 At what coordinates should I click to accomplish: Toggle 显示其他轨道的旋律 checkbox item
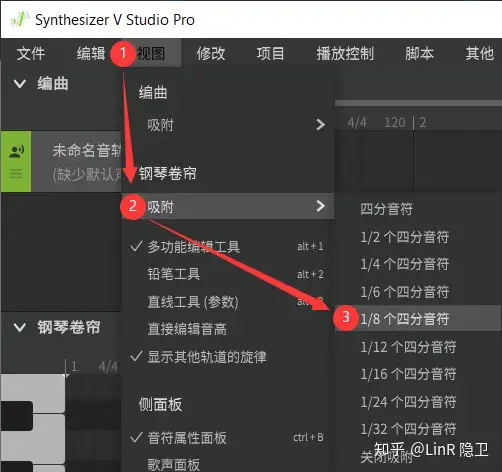click(228, 357)
